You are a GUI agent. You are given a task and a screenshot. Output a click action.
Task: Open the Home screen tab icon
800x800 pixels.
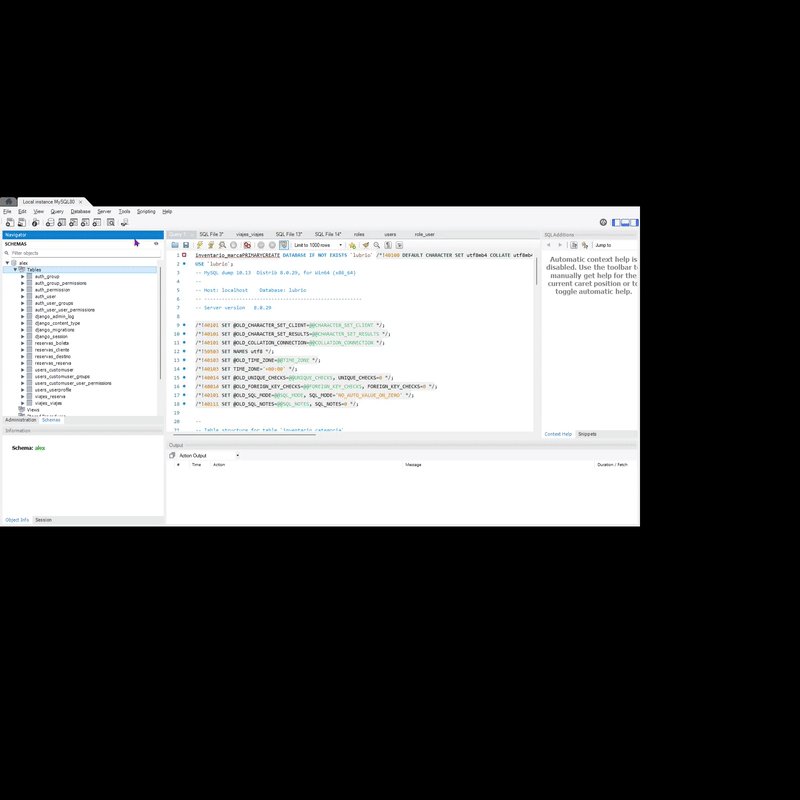[9, 202]
